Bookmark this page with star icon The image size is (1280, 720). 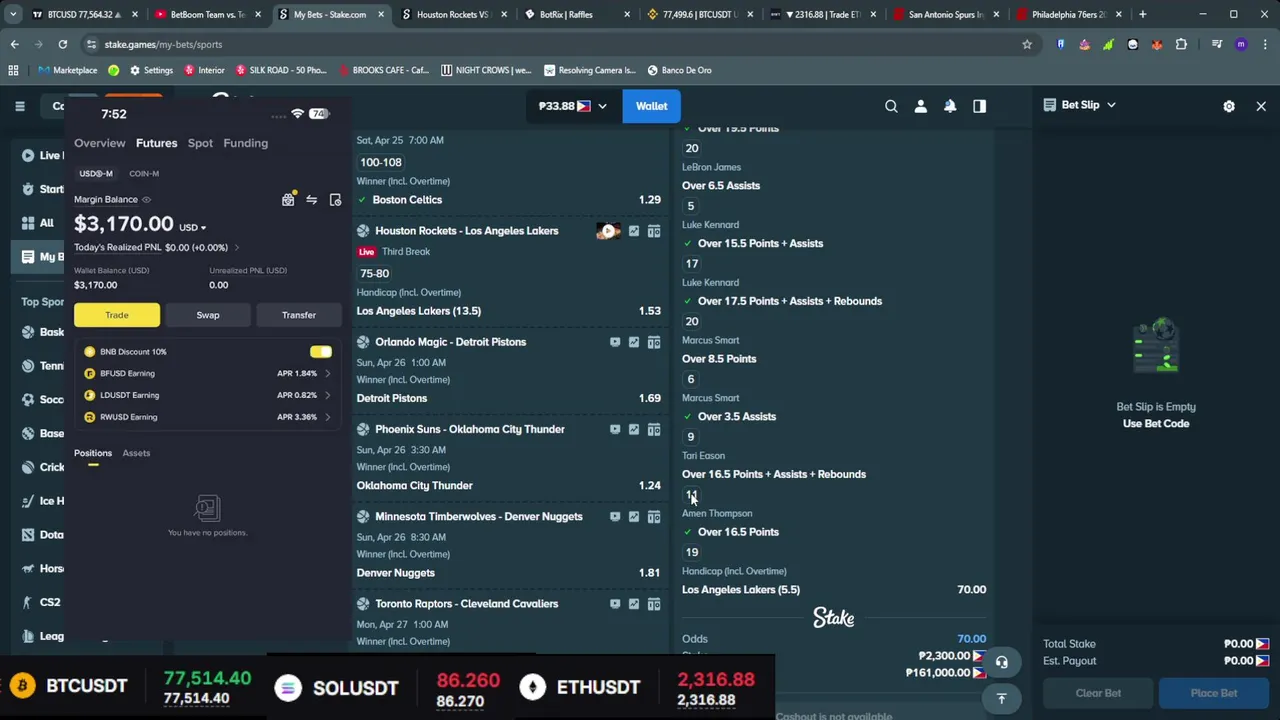point(1026,44)
